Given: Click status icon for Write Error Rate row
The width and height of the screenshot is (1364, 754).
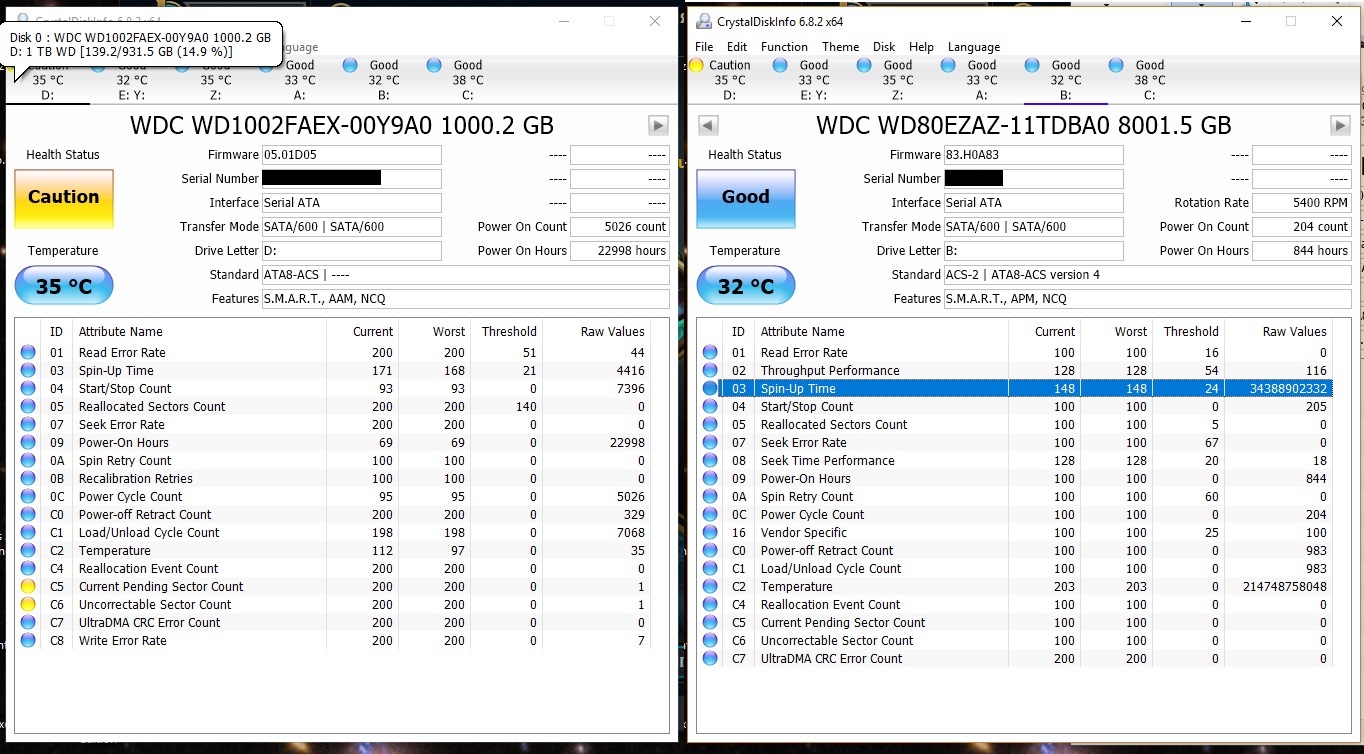Looking at the screenshot, I should tap(28, 641).
